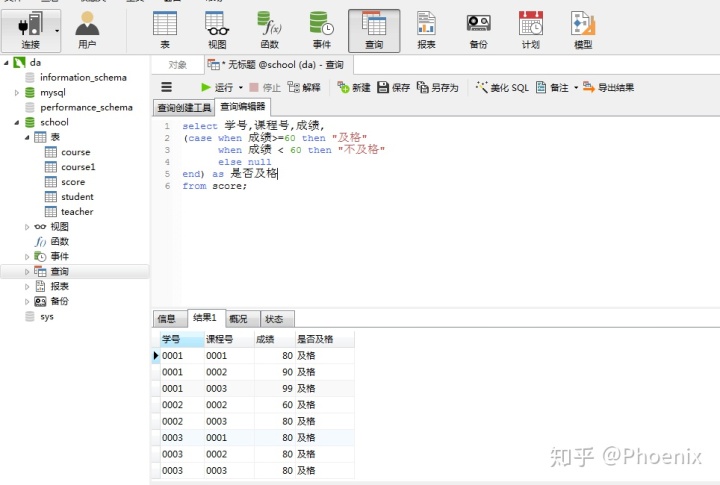Click the 课程号 column header
The image size is (720, 485).
[229, 339]
